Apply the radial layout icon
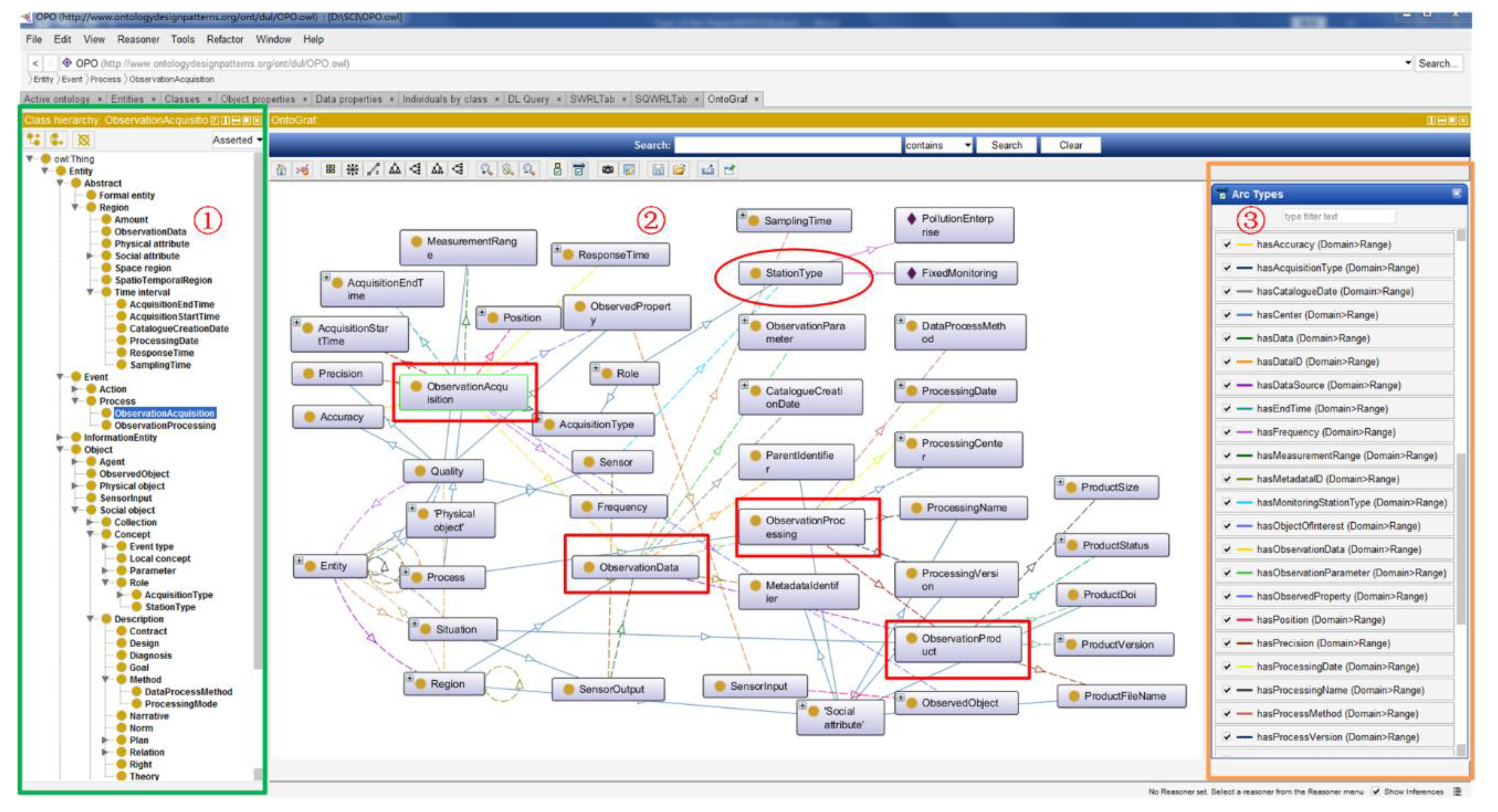Image resolution: width=1498 pixels, height=812 pixels. pyautogui.click(x=352, y=170)
